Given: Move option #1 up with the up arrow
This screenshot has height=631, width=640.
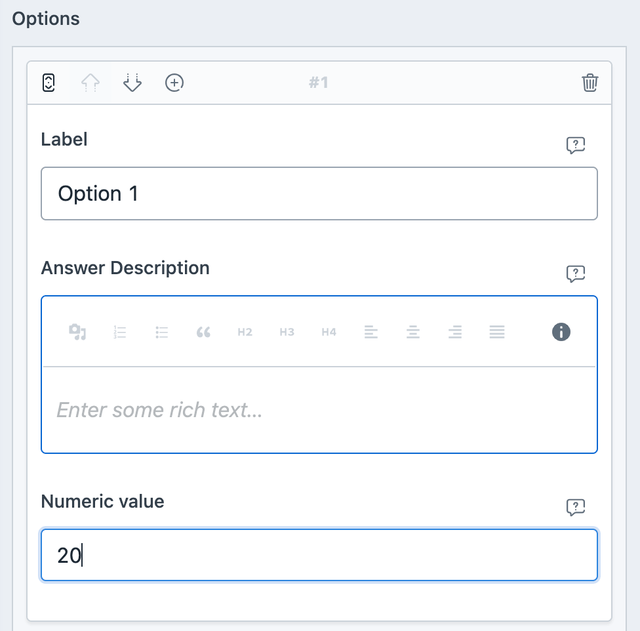Looking at the screenshot, I should 91,83.
